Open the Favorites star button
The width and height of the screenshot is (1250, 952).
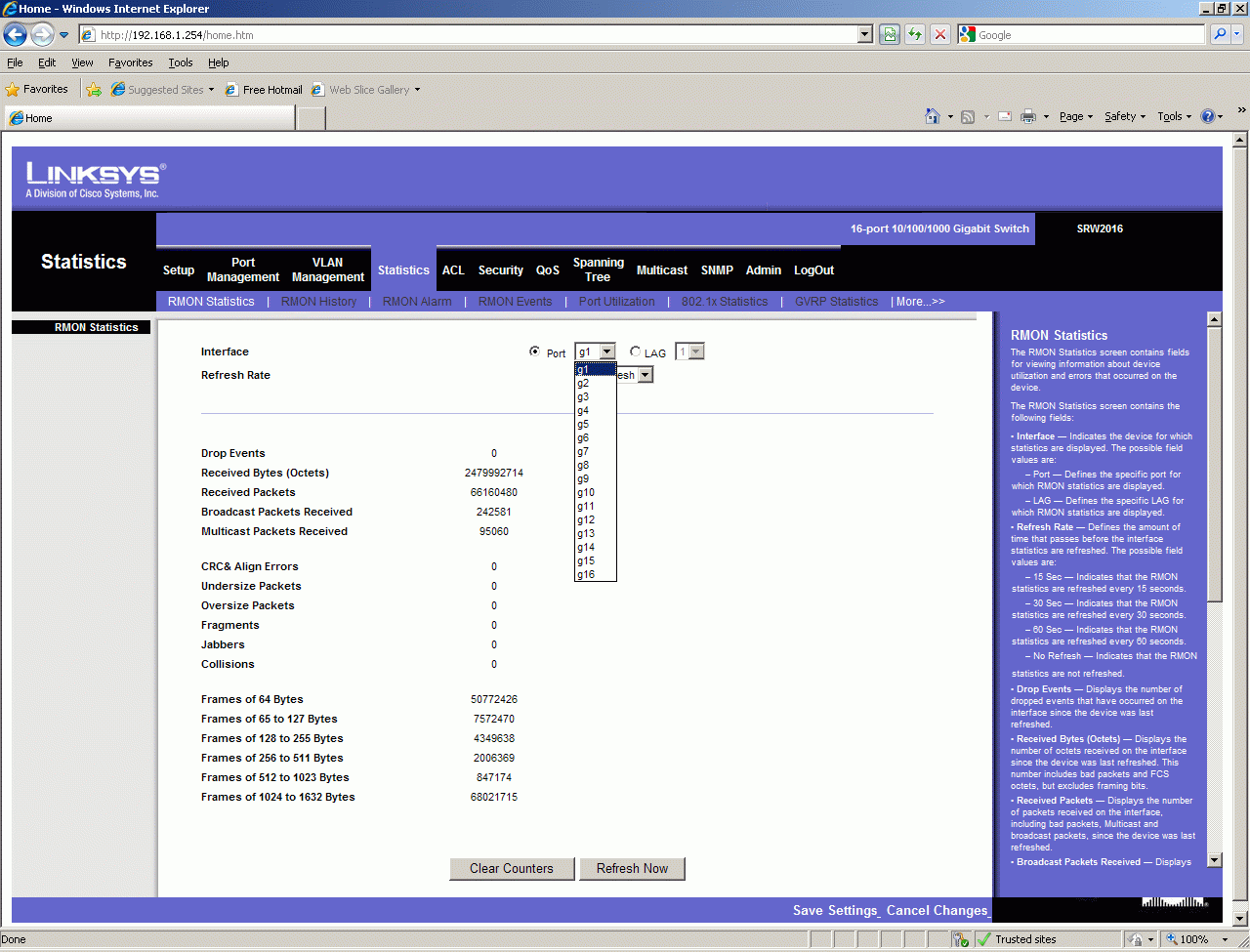[37, 90]
